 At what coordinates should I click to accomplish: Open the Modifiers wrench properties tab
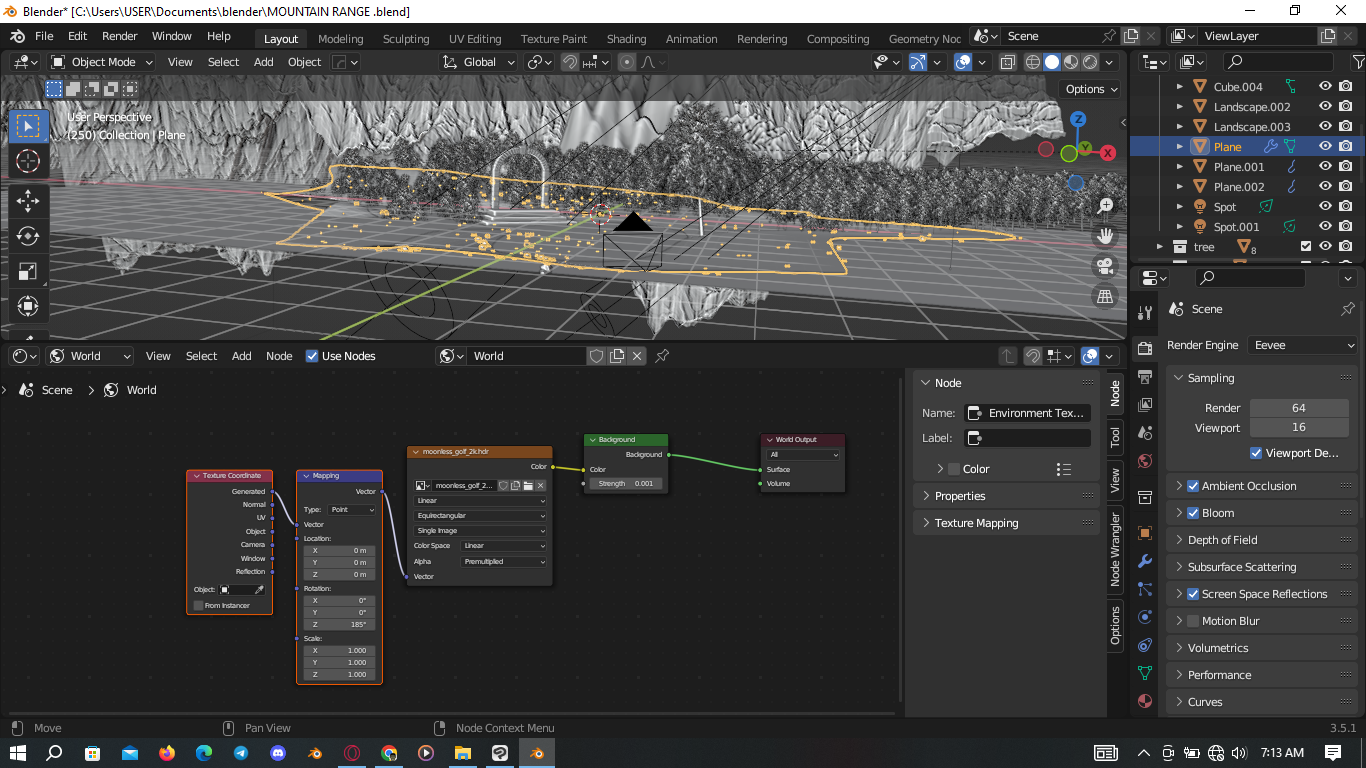1145,561
